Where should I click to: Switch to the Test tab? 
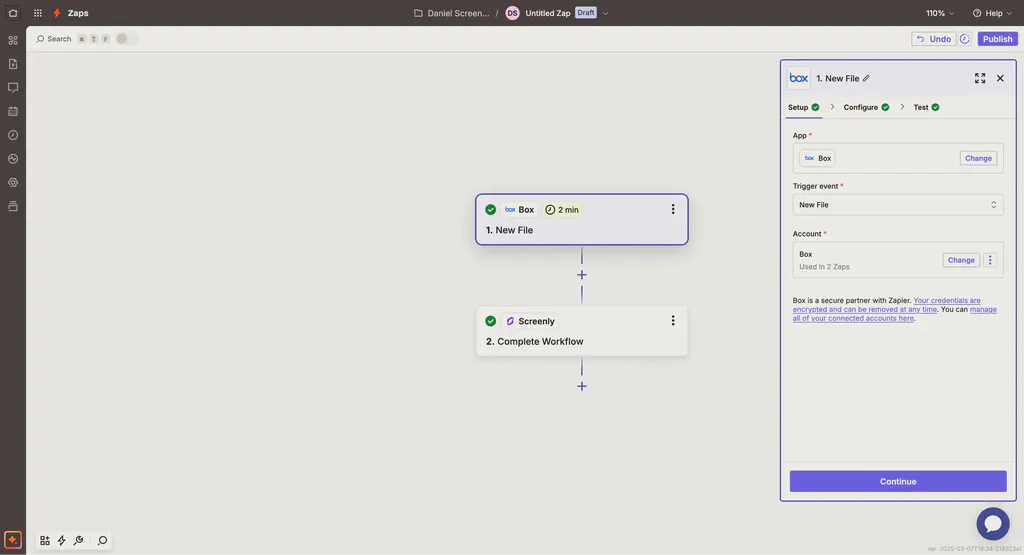tap(925, 107)
